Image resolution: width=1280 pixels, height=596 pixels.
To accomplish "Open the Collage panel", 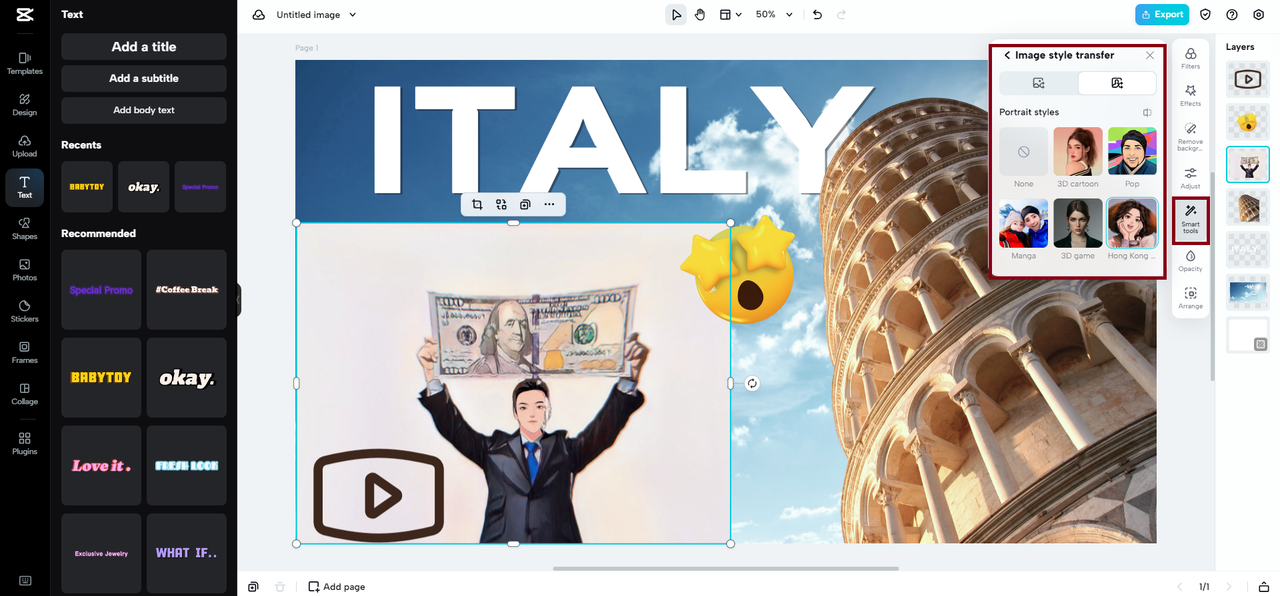I will (x=25, y=394).
